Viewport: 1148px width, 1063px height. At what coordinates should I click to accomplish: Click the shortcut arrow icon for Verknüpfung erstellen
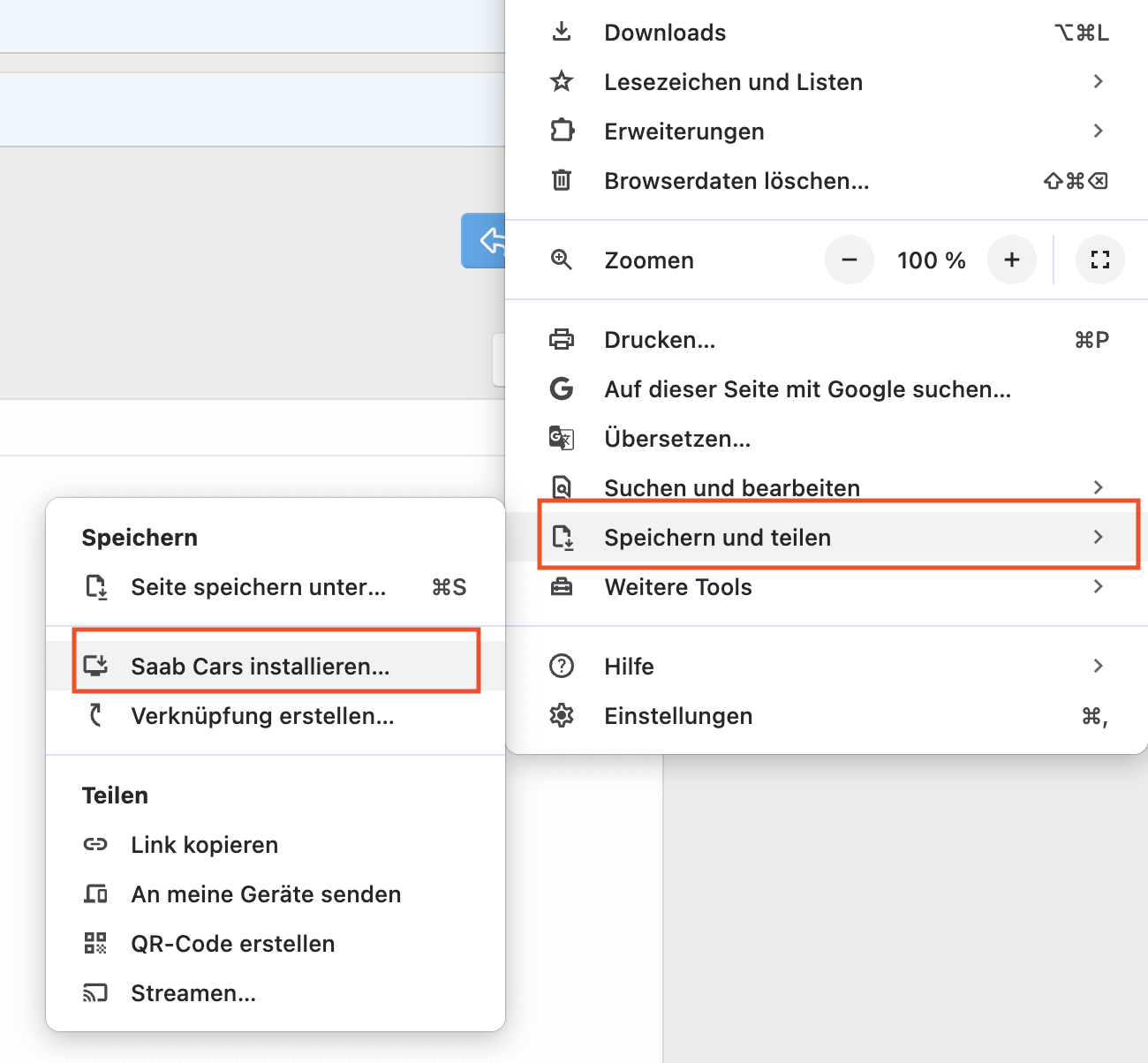click(x=96, y=715)
